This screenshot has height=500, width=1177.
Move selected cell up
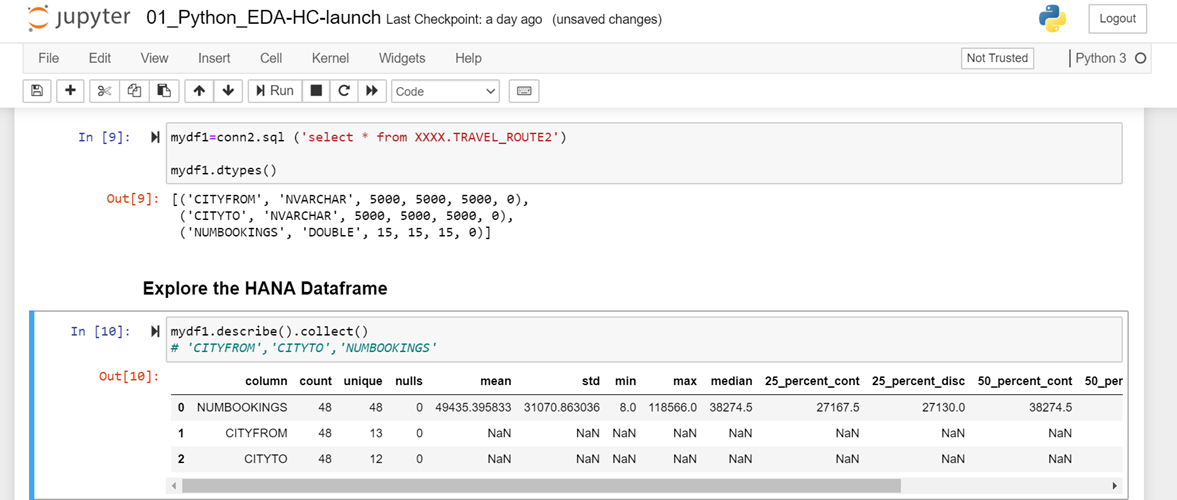tap(199, 91)
